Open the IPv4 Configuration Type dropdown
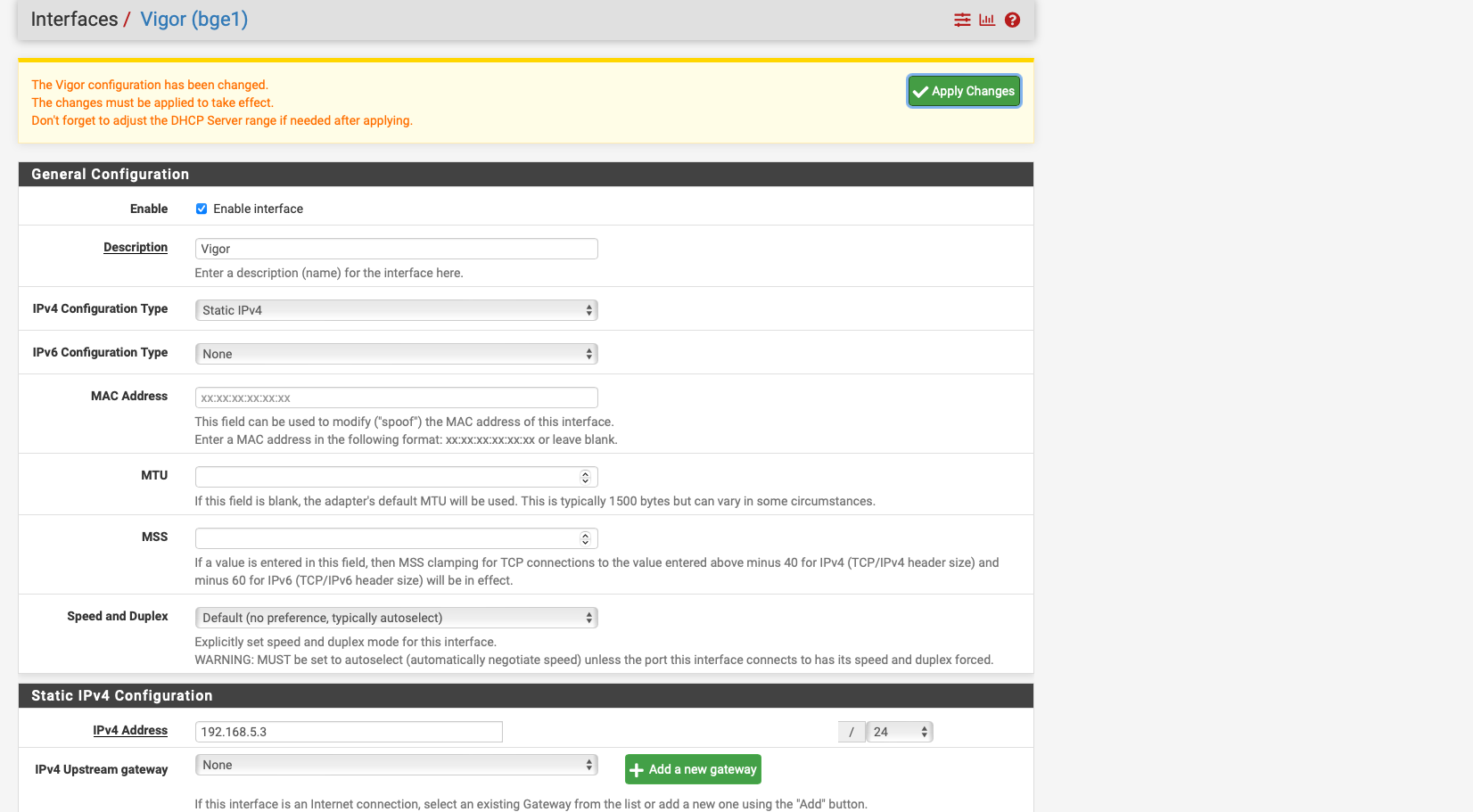1473x812 pixels. pos(396,310)
